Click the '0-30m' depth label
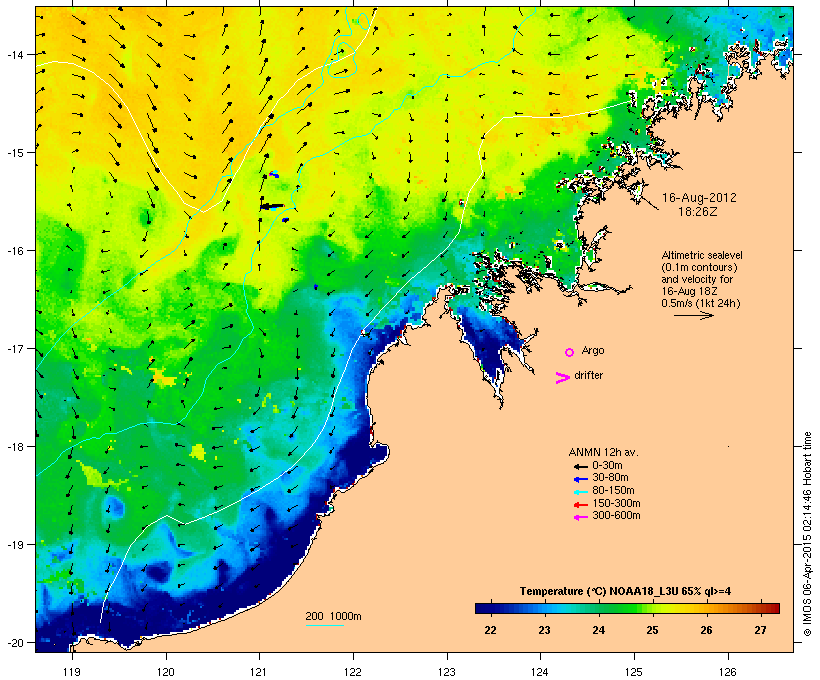The width and height of the screenshot is (820, 680). (607, 466)
